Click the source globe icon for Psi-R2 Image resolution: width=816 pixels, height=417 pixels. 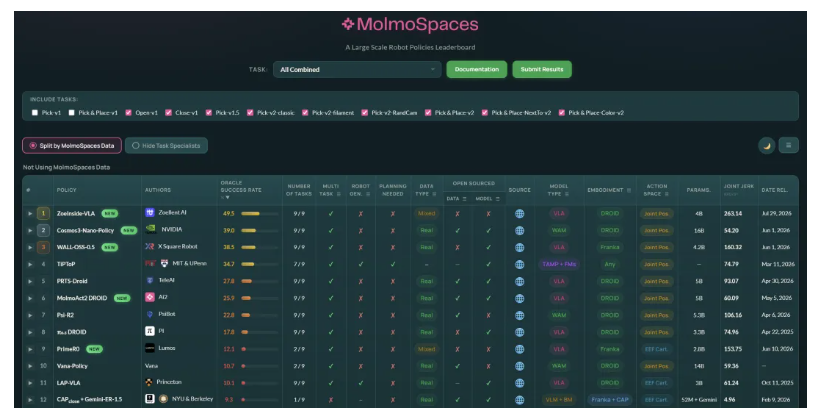(519, 315)
